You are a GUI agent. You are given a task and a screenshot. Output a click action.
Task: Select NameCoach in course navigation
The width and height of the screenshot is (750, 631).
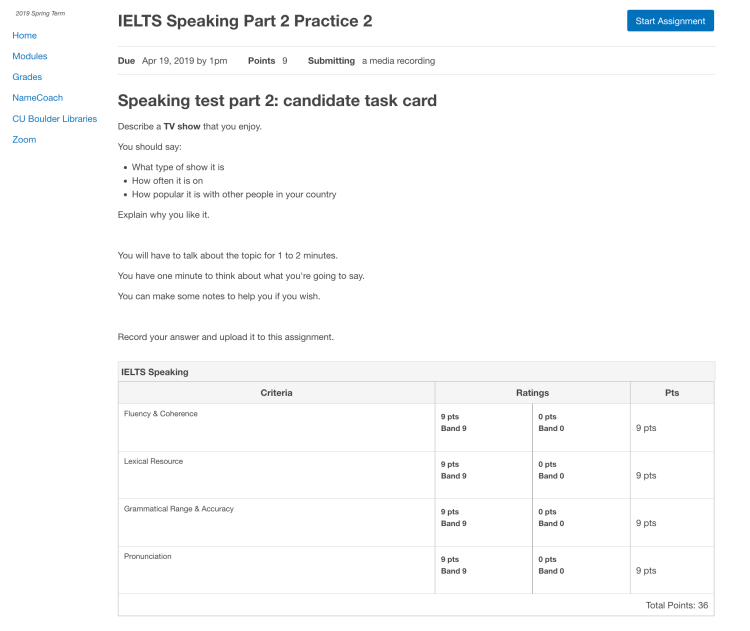pos(39,98)
